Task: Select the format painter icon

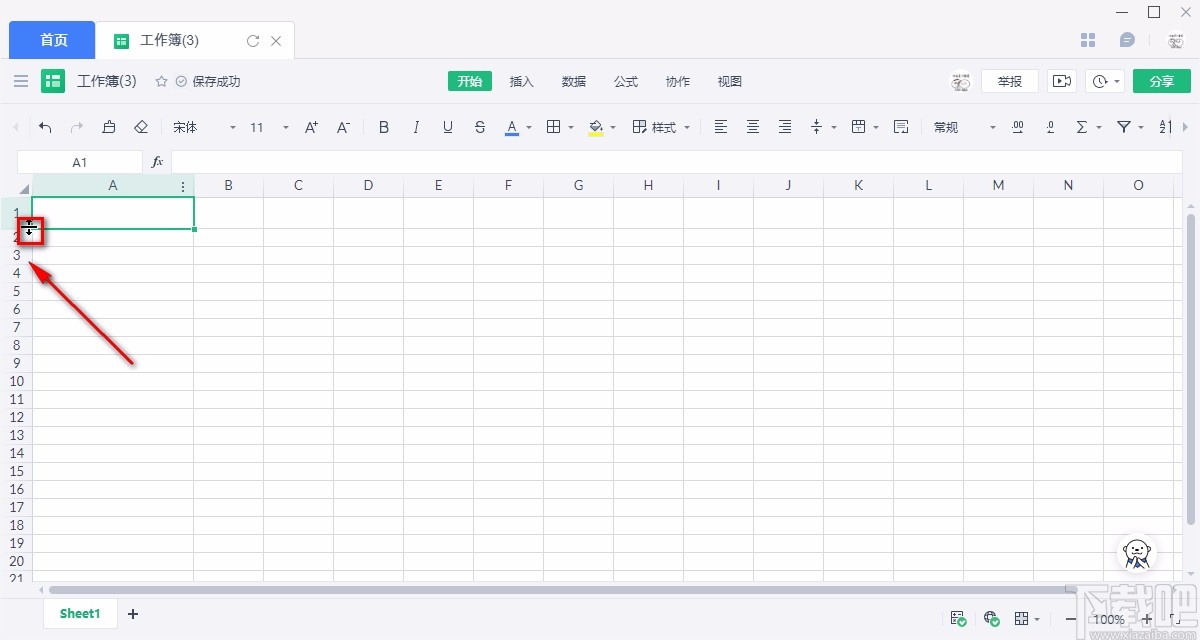Action: coord(109,127)
